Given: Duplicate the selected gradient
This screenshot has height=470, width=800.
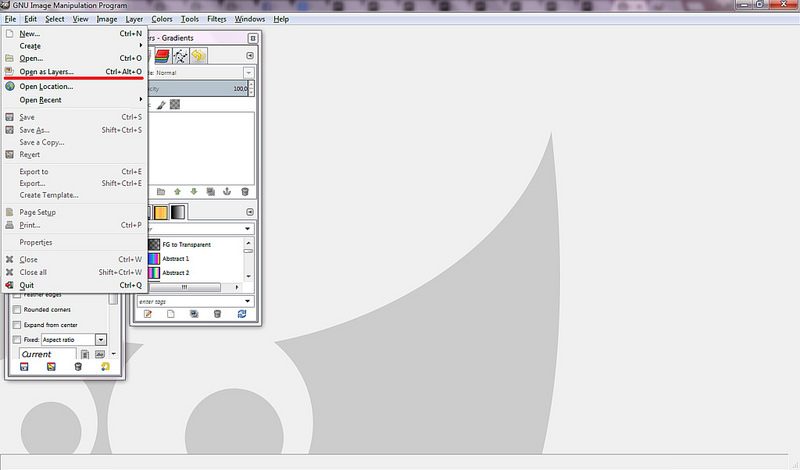Looking at the screenshot, I should pyautogui.click(x=194, y=314).
